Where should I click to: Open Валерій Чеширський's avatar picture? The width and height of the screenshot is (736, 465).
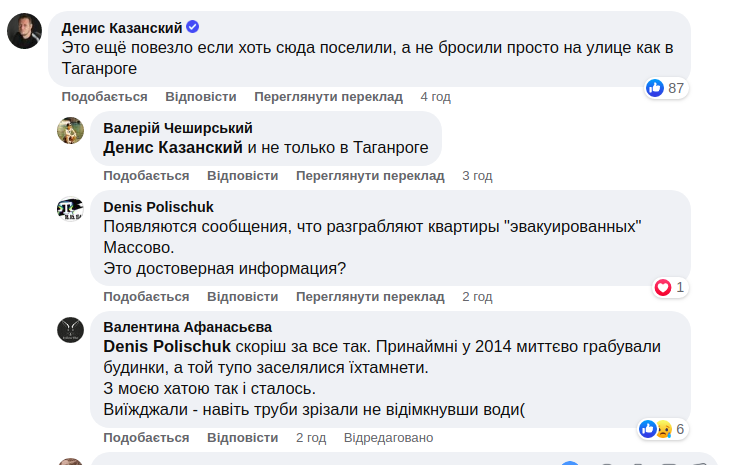(x=69, y=130)
